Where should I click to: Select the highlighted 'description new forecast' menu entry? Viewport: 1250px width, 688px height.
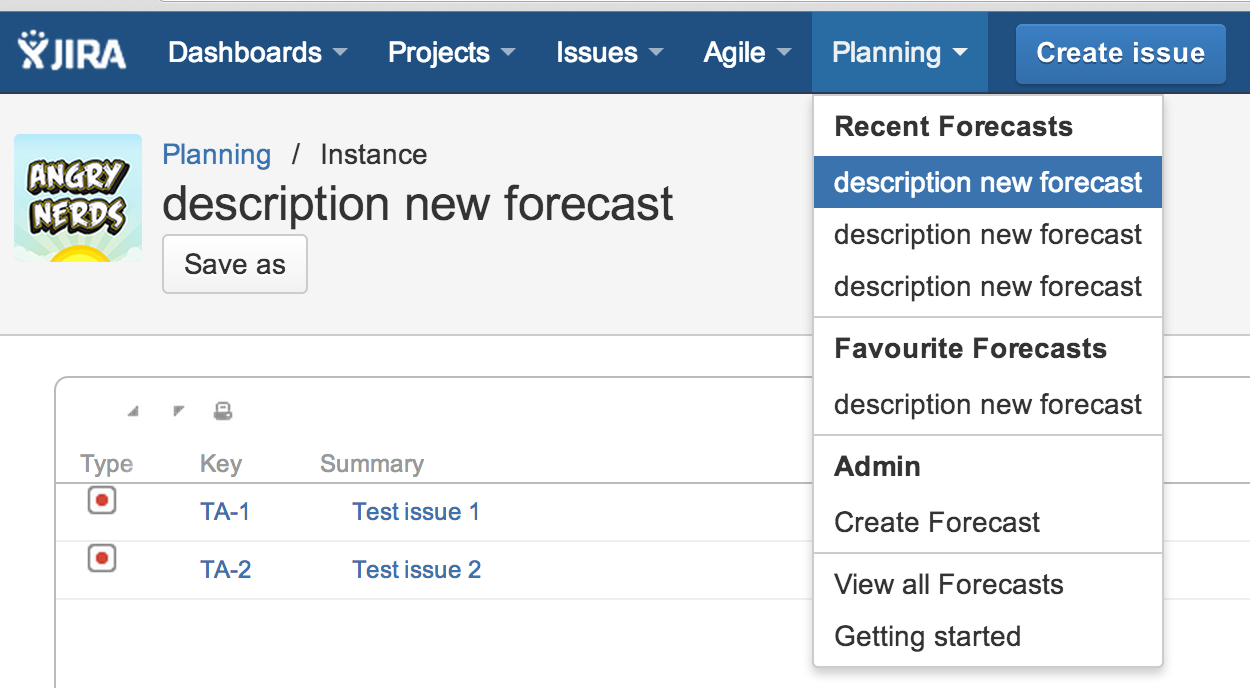click(x=988, y=182)
